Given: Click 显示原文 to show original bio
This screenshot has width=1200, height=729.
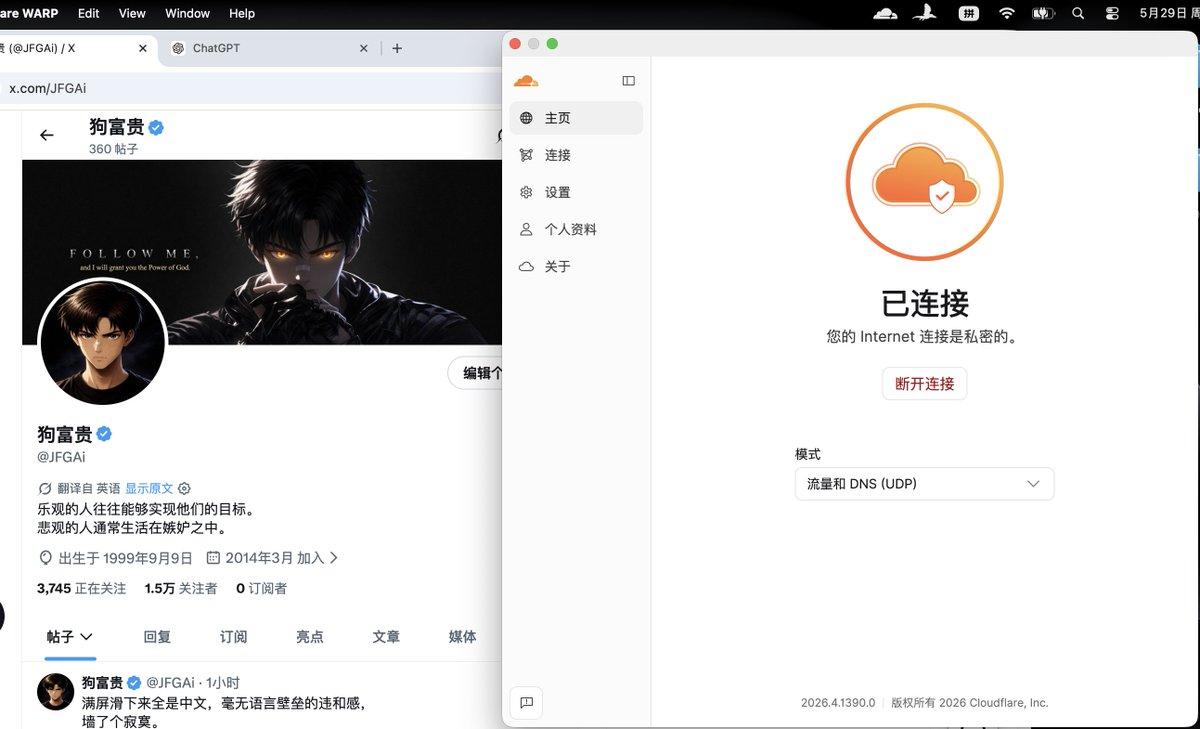Looking at the screenshot, I should 149,489.
